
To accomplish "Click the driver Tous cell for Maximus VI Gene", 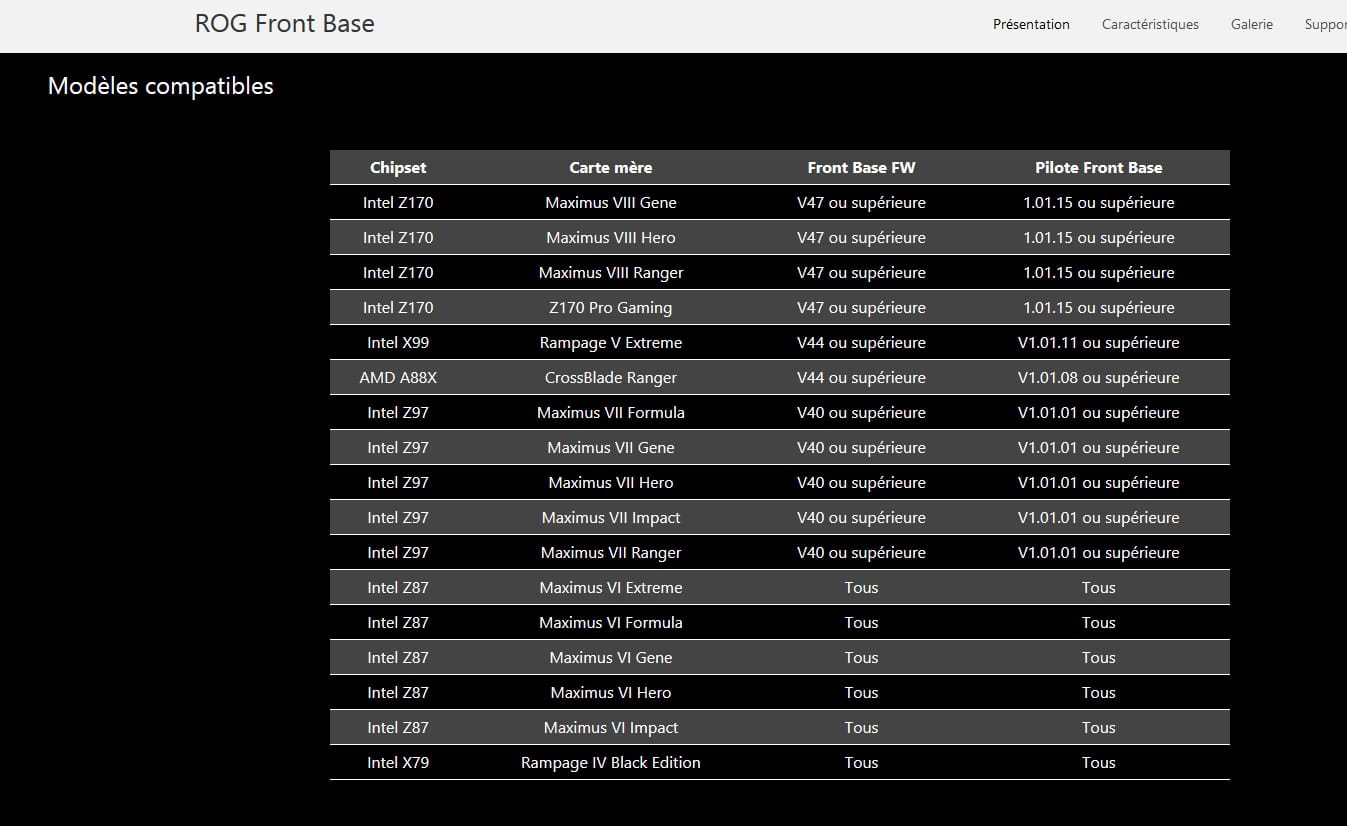I will pos(1099,658).
